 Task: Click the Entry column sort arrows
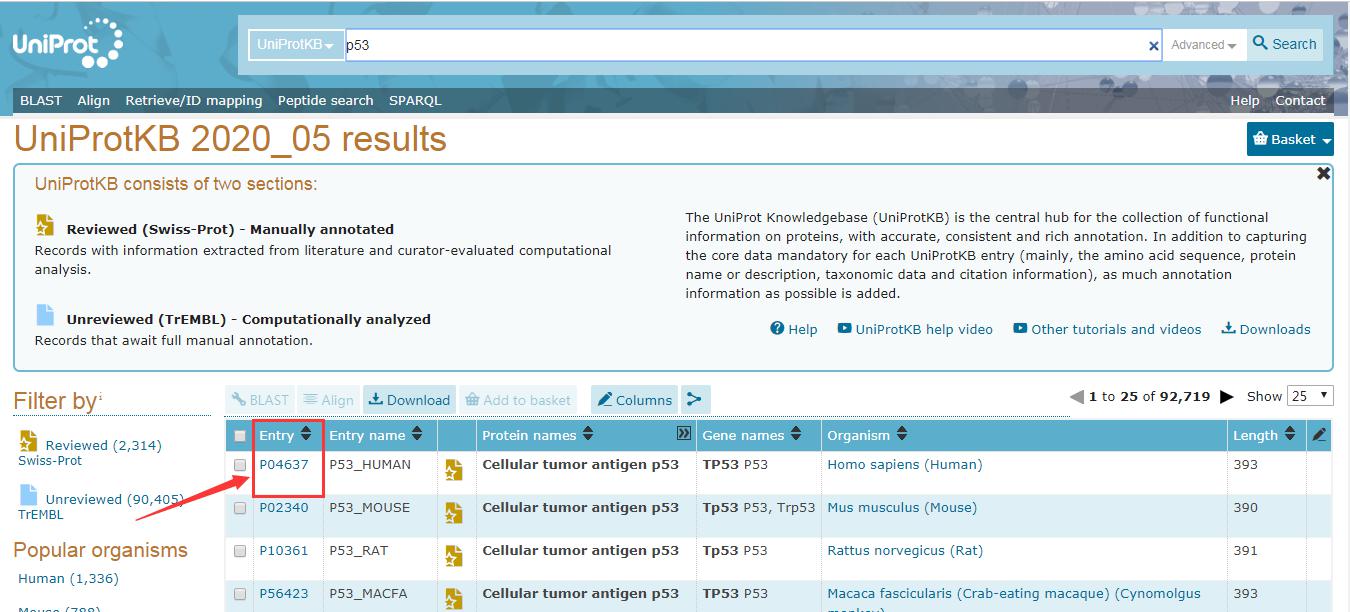(x=306, y=435)
